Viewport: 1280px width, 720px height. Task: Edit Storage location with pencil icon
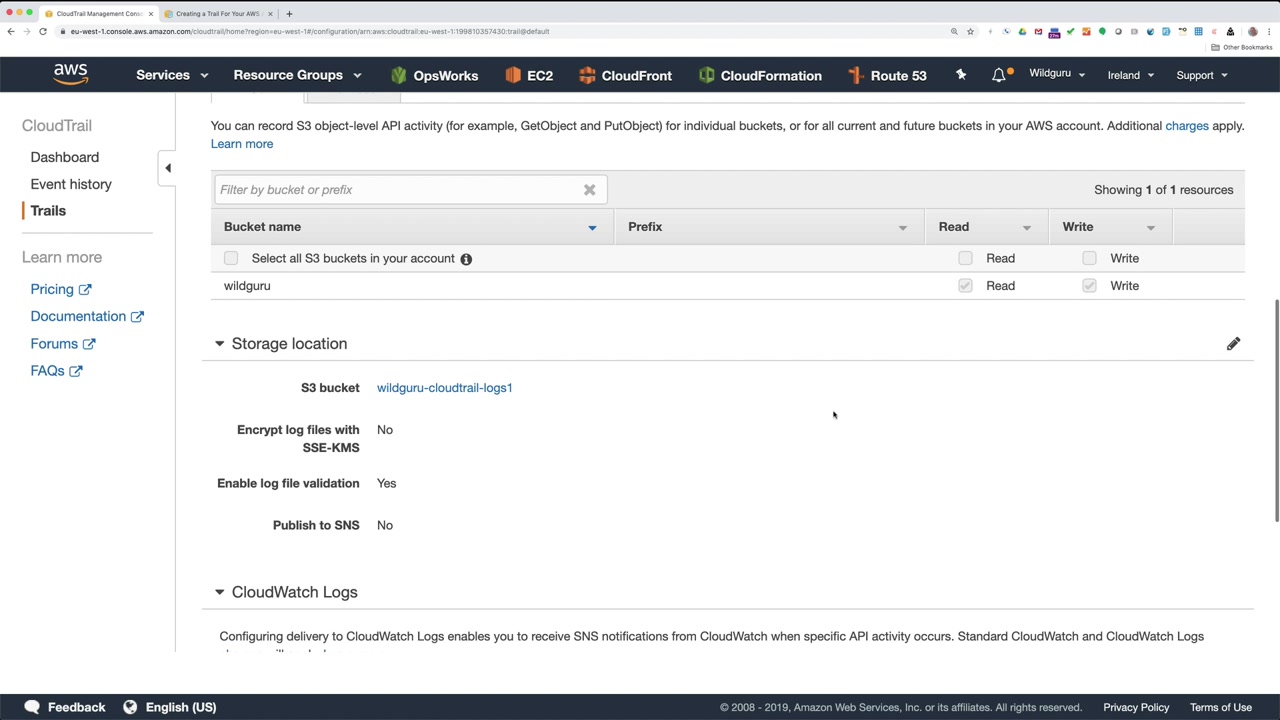point(1233,344)
